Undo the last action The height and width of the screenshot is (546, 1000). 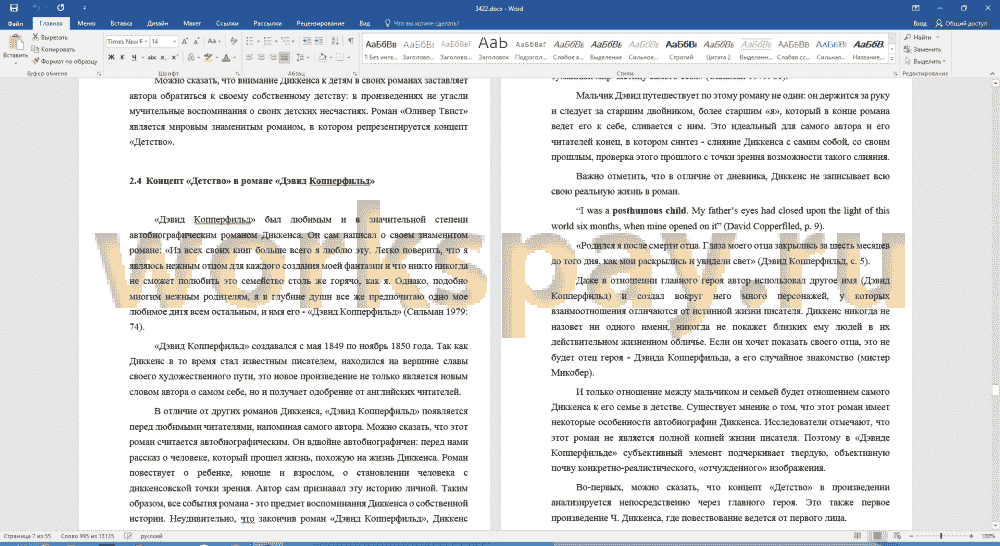point(36,8)
